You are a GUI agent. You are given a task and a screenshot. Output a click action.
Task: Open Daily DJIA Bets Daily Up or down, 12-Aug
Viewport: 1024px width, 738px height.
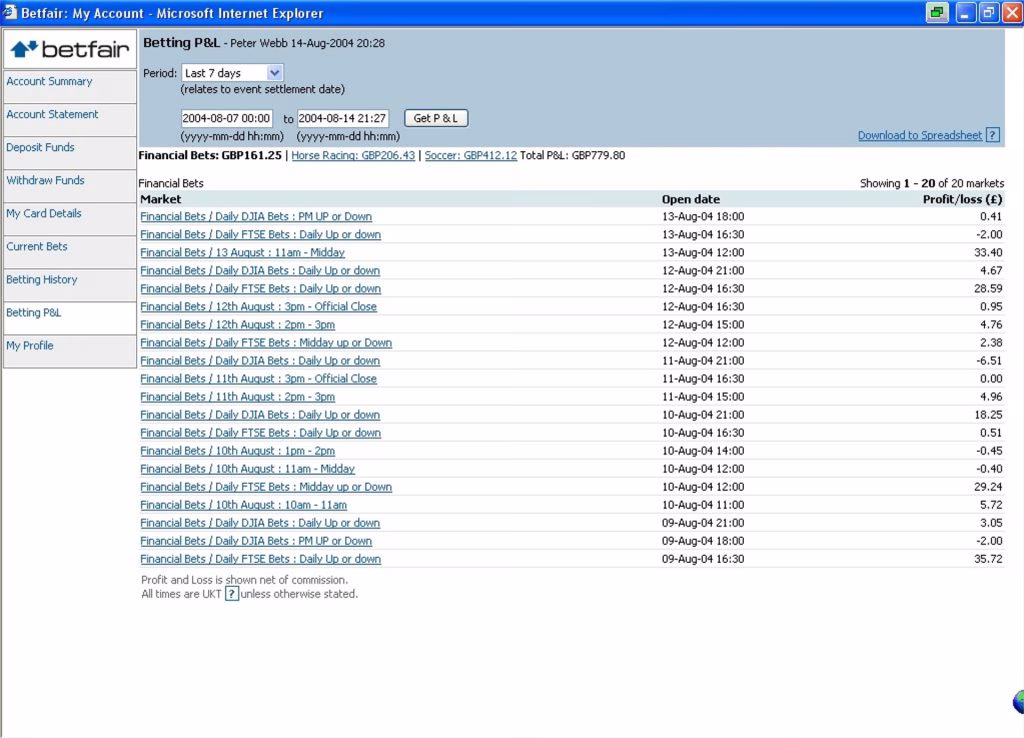coord(260,270)
